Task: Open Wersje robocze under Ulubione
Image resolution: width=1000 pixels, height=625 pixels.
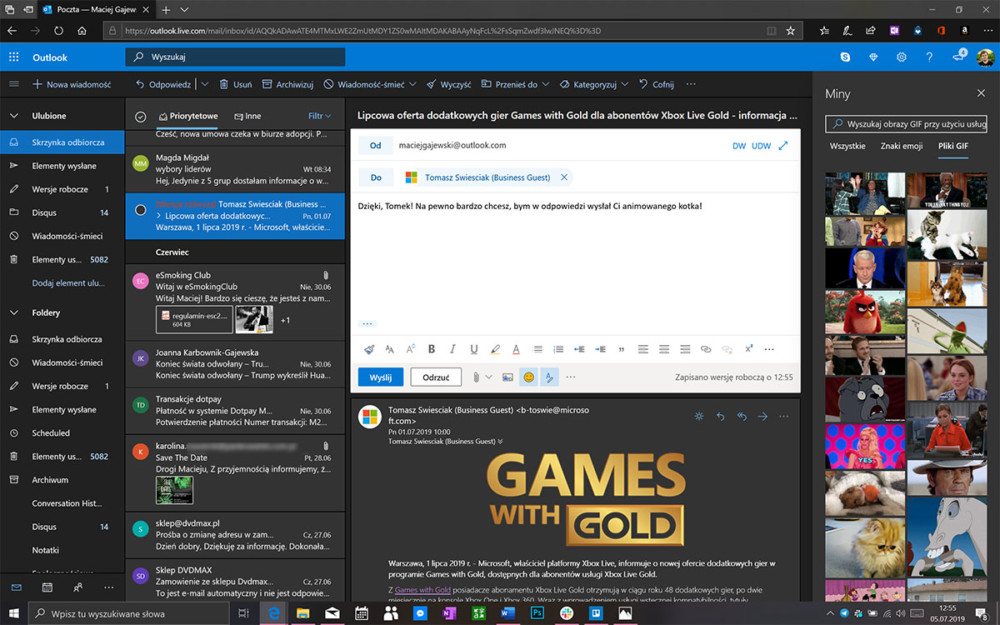Action: (x=62, y=189)
